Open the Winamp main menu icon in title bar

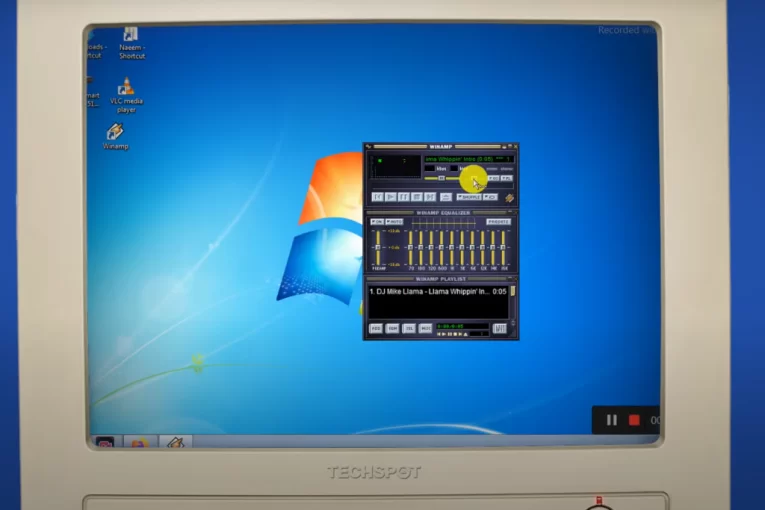click(369, 146)
